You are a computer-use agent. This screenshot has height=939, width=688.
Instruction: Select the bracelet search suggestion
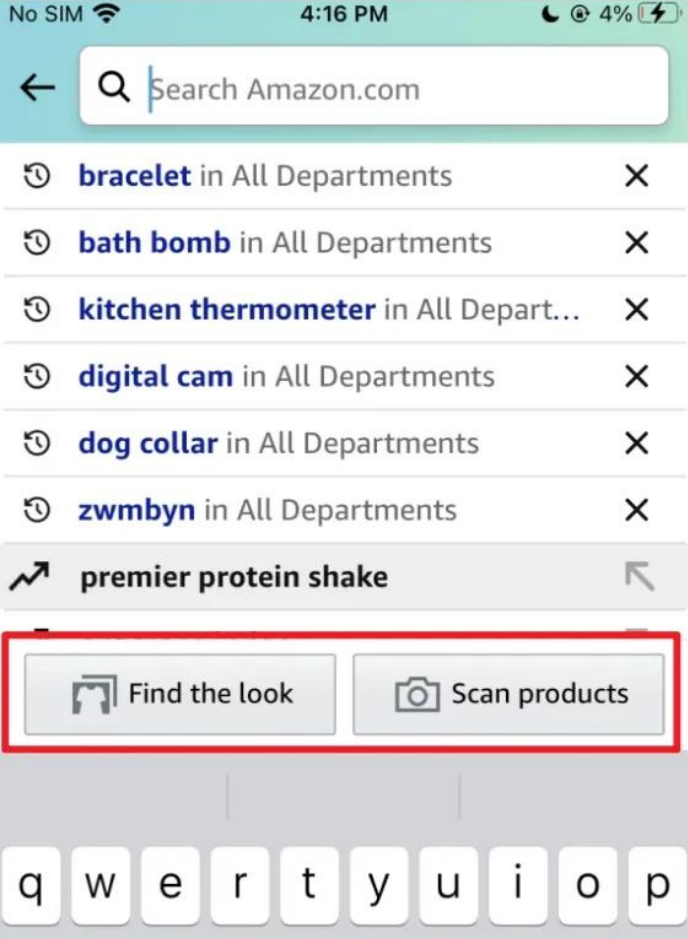pos(135,177)
